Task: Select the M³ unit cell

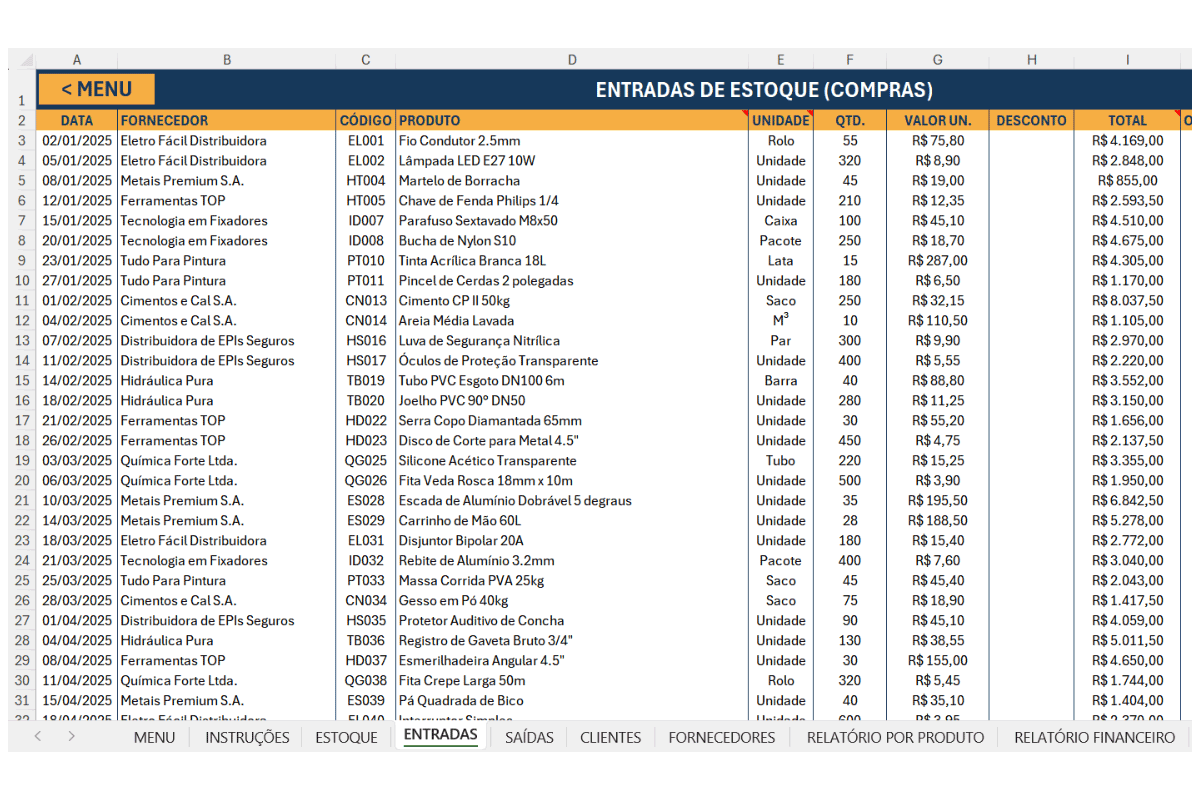Action: (x=781, y=320)
